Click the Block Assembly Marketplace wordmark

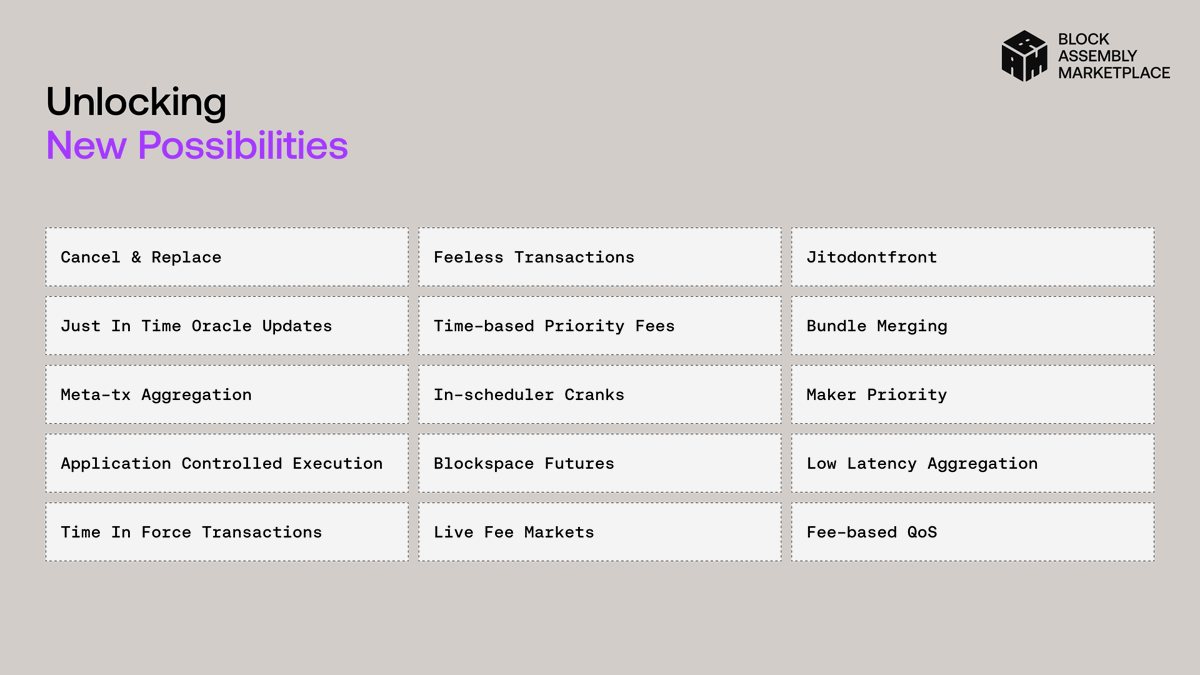pos(1113,56)
